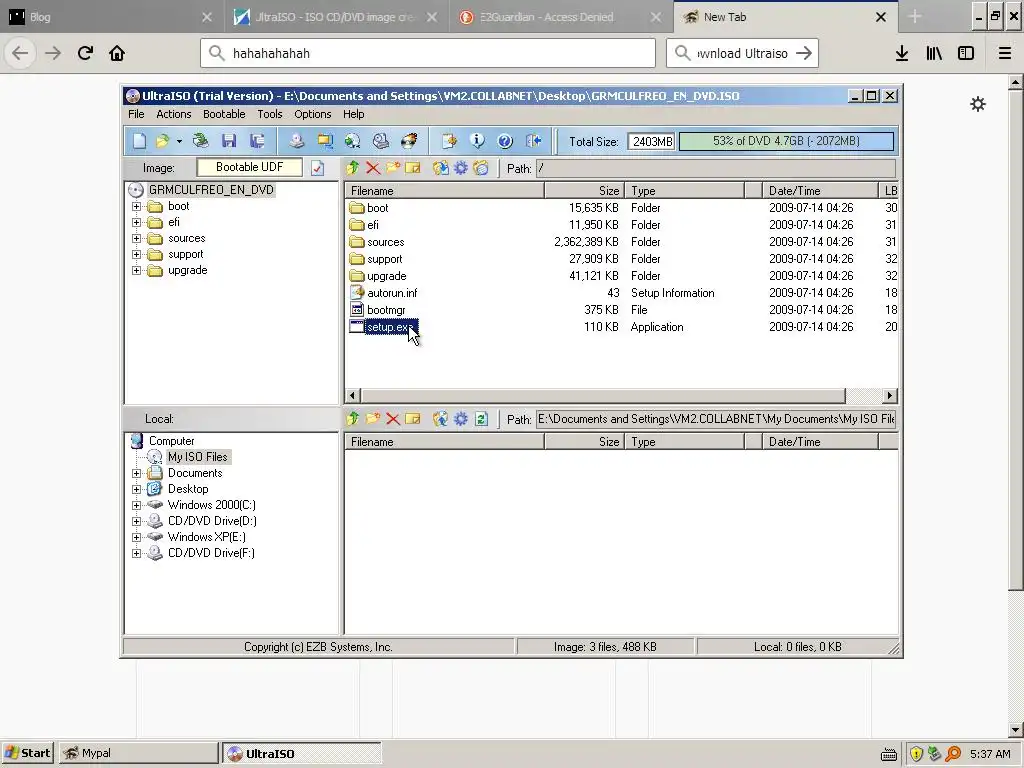
Task: Click the Open file folder icon
Action: 162,141
